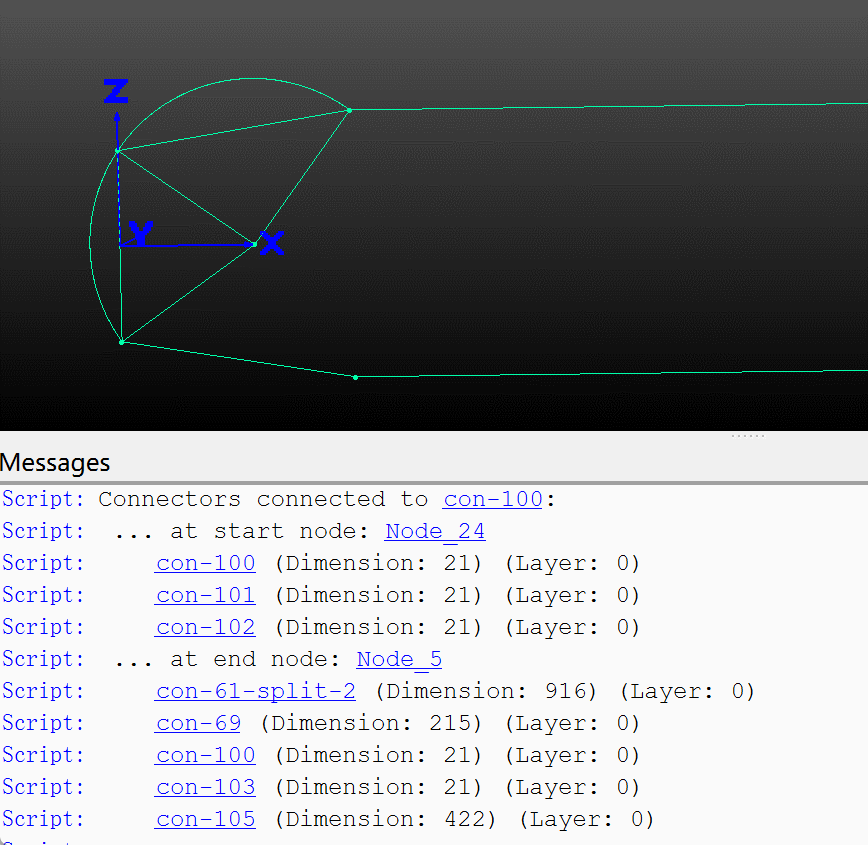Open the con-100 connector link
Screen dimensions: 868x845
coord(204,563)
